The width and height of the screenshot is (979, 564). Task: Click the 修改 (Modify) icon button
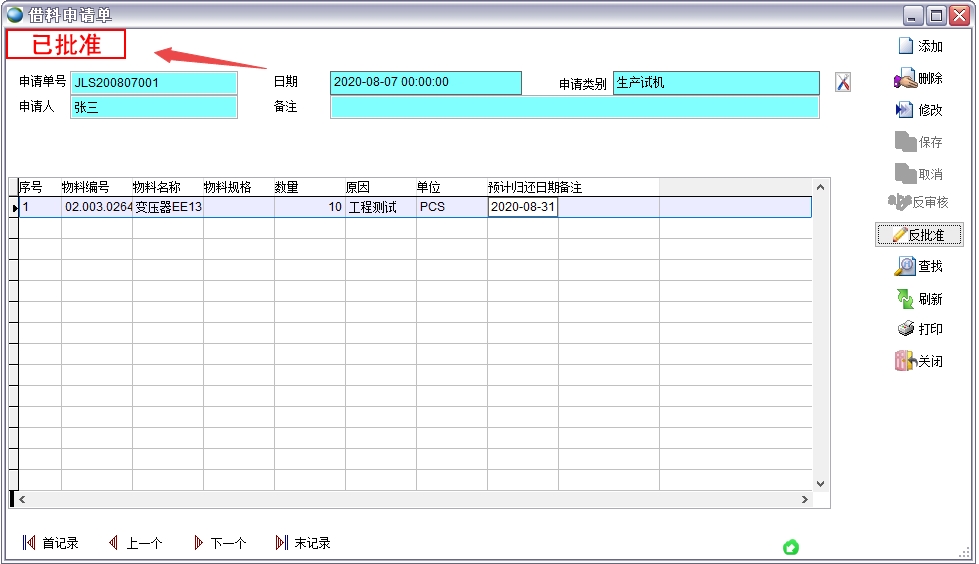(919, 110)
